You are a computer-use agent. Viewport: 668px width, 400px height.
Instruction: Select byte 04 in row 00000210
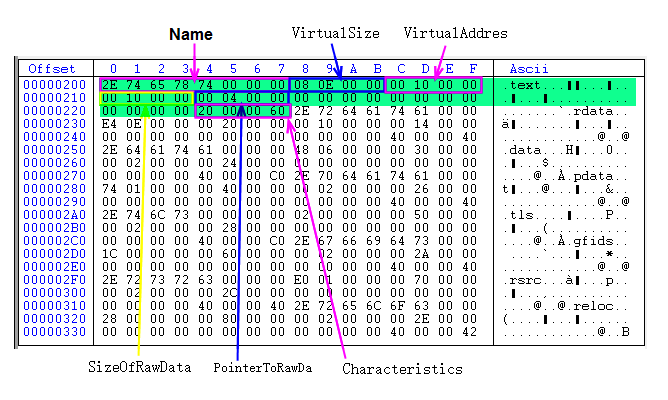point(229,98)
